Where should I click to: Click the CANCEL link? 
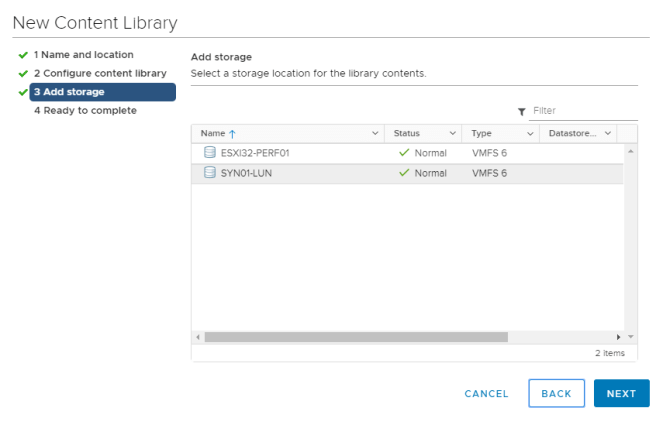486,394
